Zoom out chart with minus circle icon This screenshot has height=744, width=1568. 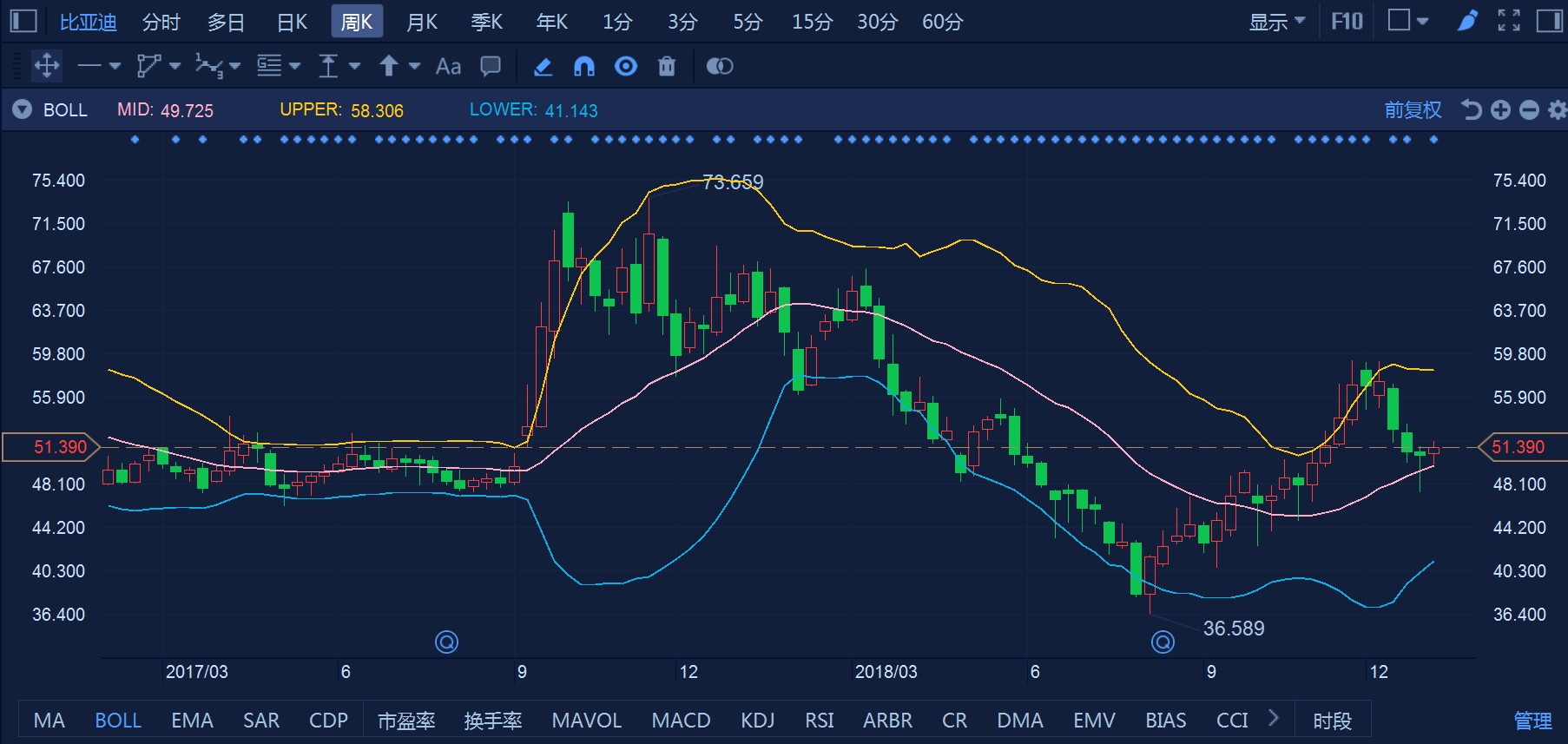coord(1529,109)
